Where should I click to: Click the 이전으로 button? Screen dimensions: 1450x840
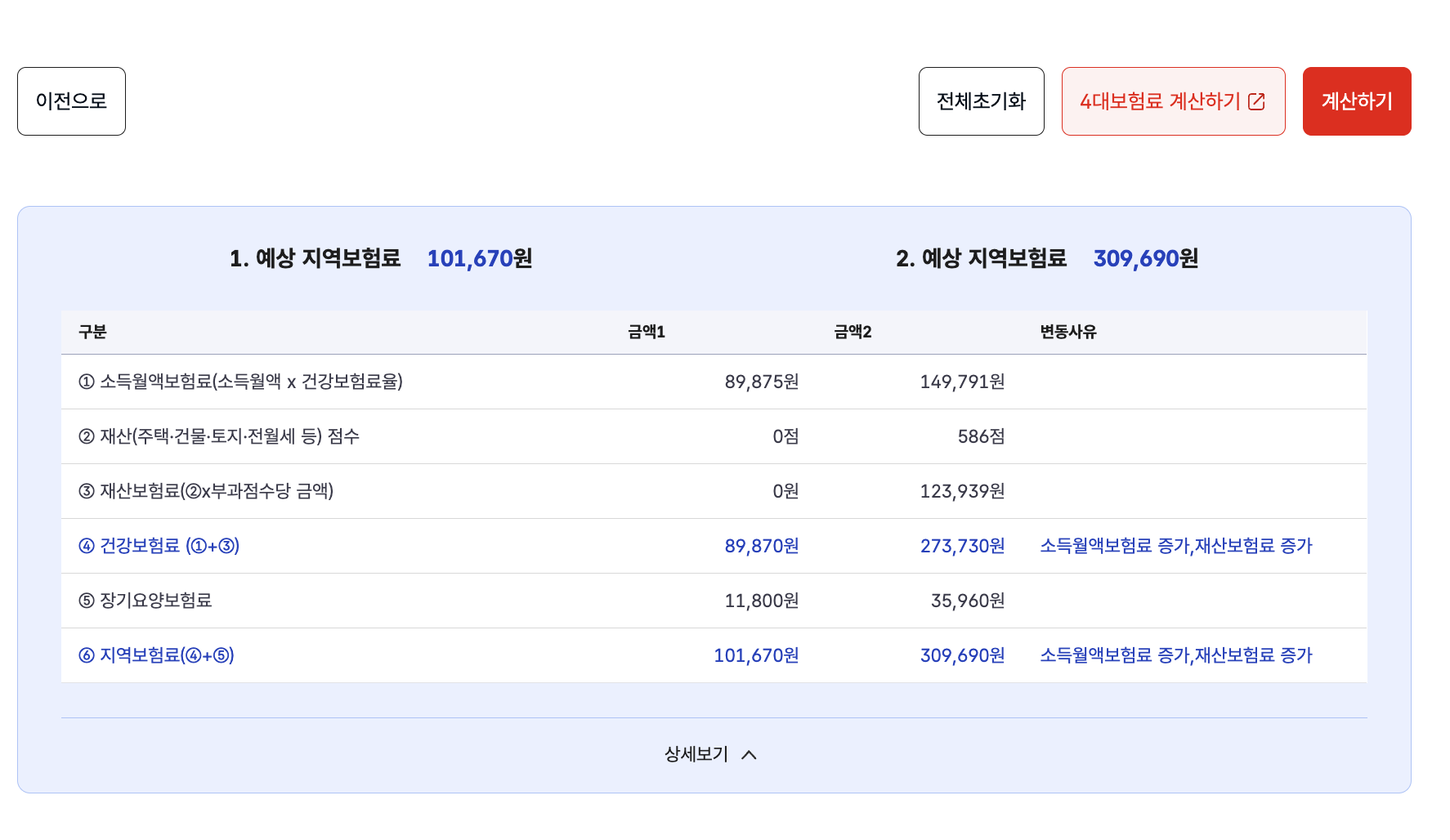71,101
